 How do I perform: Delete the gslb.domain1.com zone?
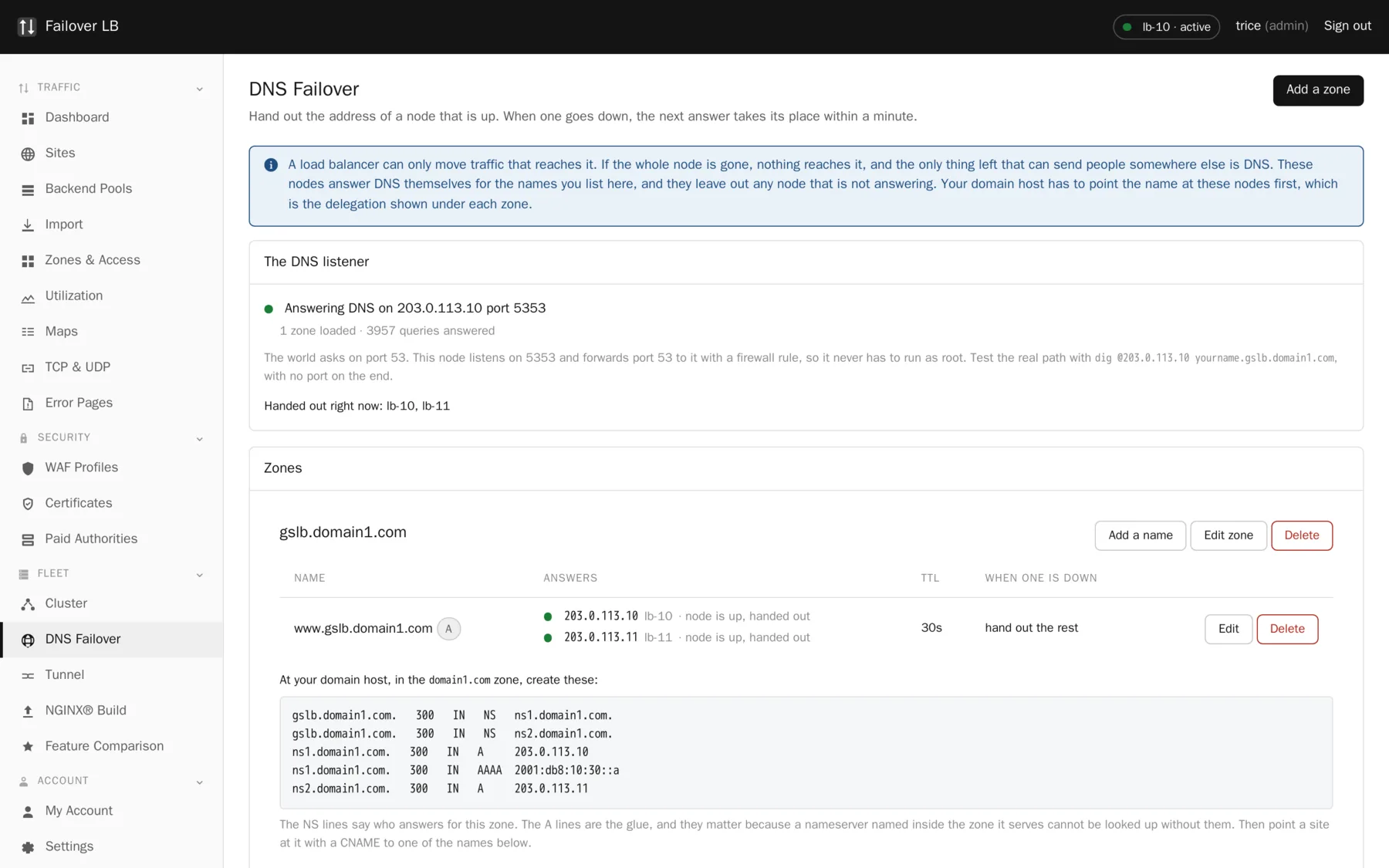[x=1301, y=535]
